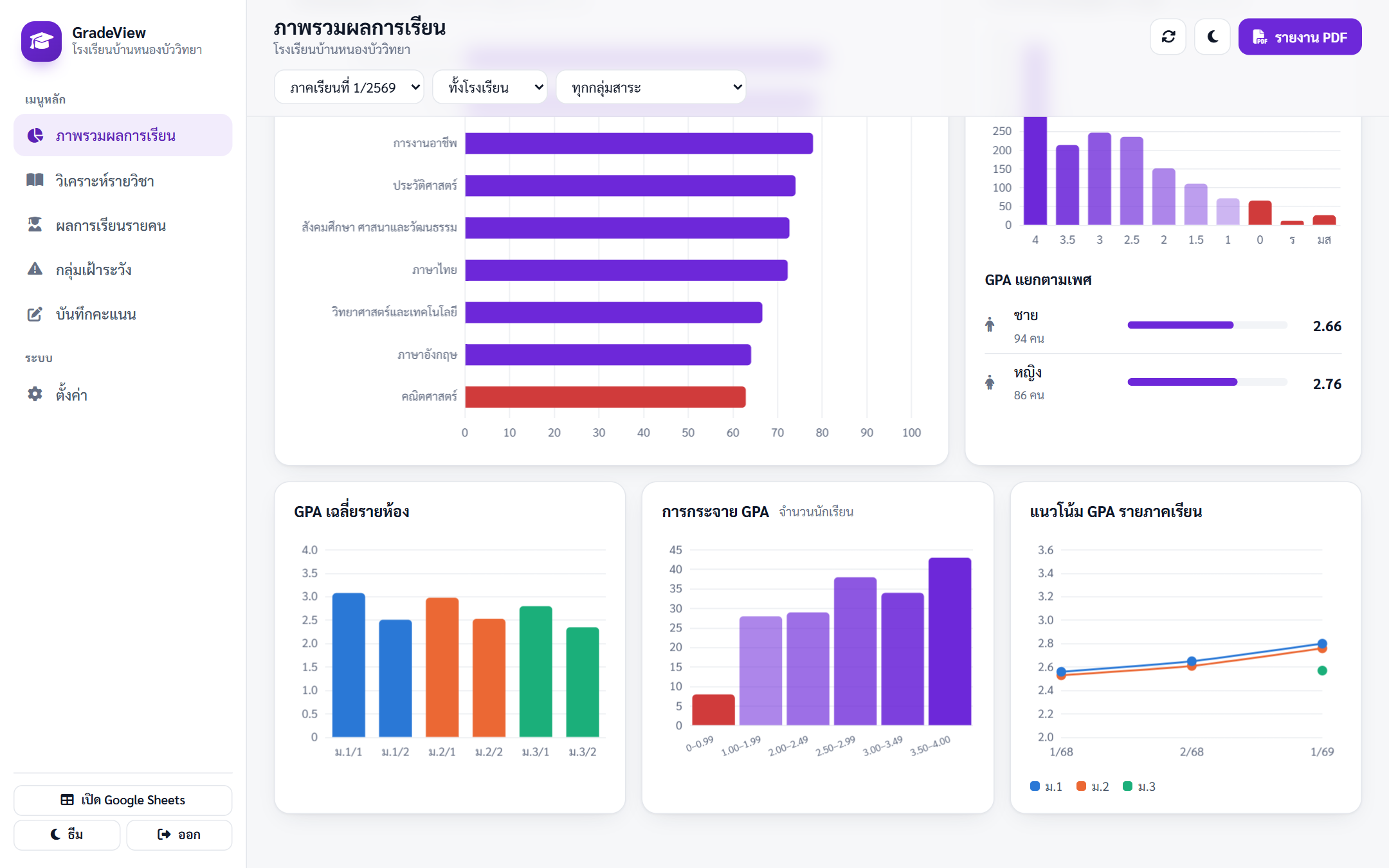
Task: Click the female หญิง GPA progress bar
Action: click(x=1207, y=382)
